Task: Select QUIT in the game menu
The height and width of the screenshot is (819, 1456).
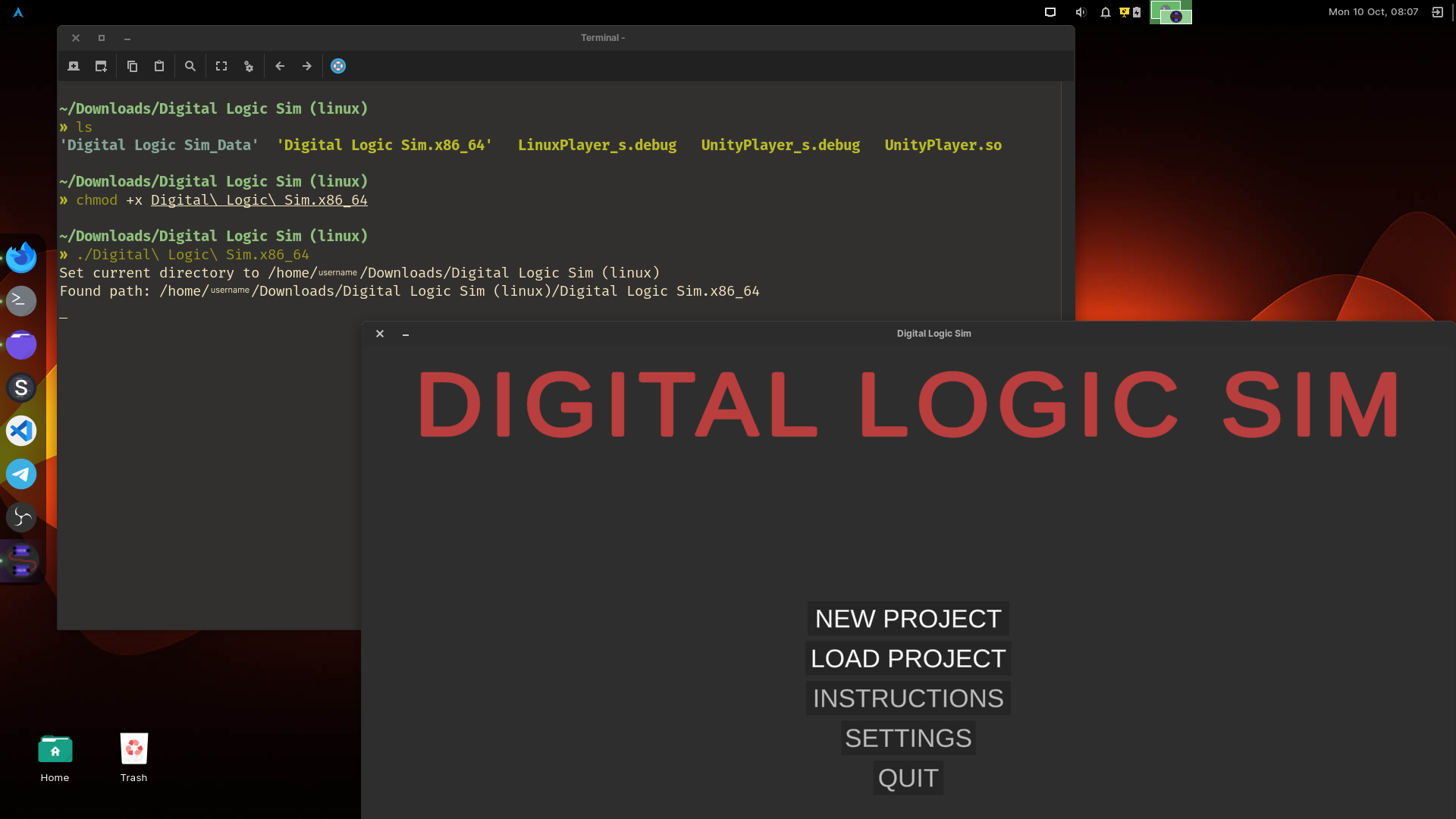Action: [x=907, y=777]
